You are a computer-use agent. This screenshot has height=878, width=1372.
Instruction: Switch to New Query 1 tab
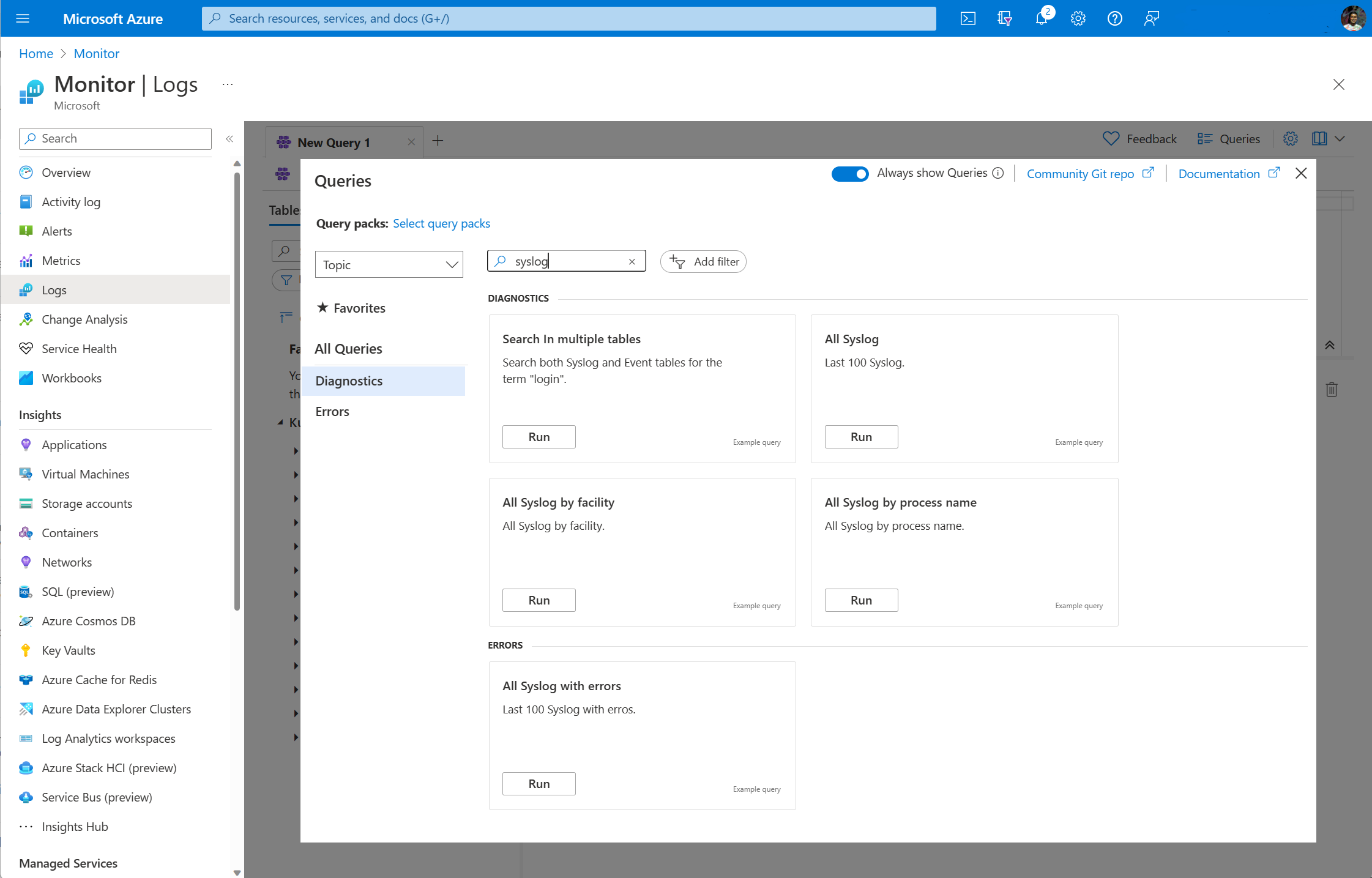coord(334,143)
